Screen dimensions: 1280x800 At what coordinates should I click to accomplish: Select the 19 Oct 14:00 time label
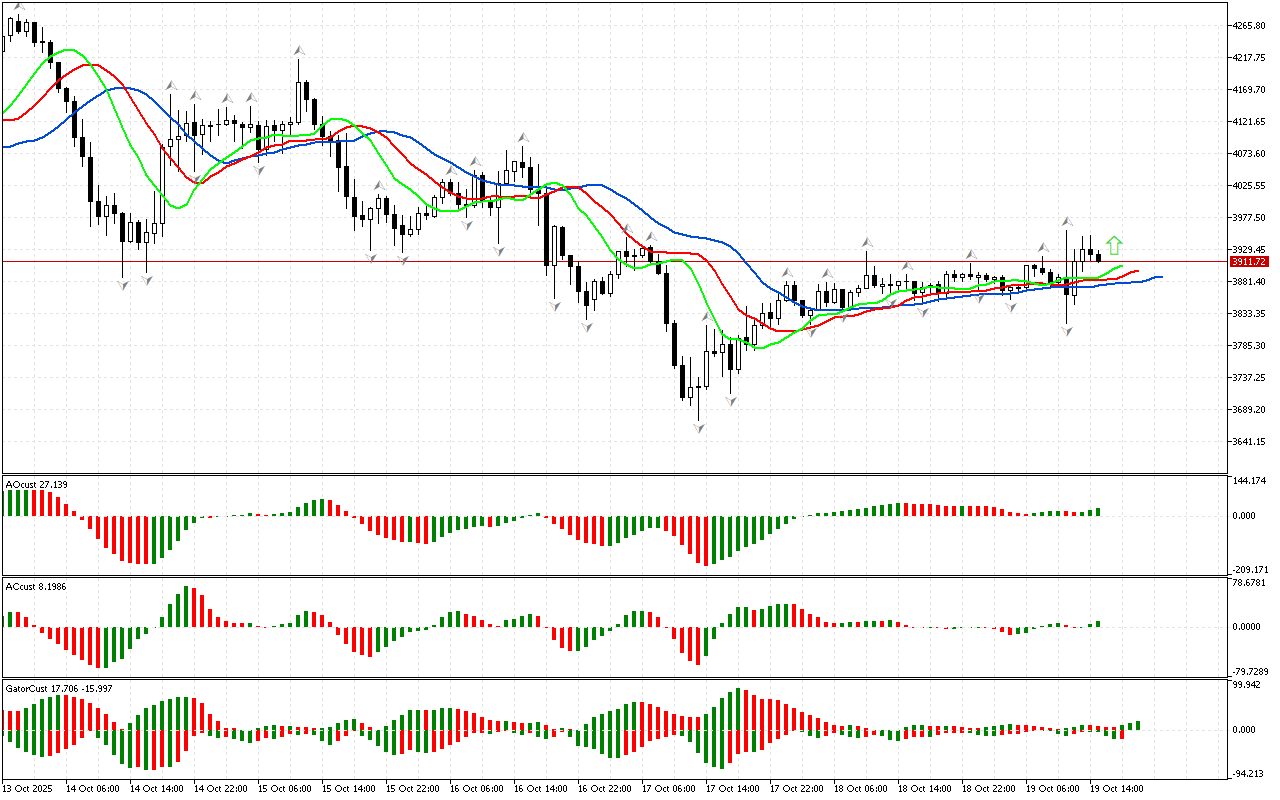coord(1115,788)
